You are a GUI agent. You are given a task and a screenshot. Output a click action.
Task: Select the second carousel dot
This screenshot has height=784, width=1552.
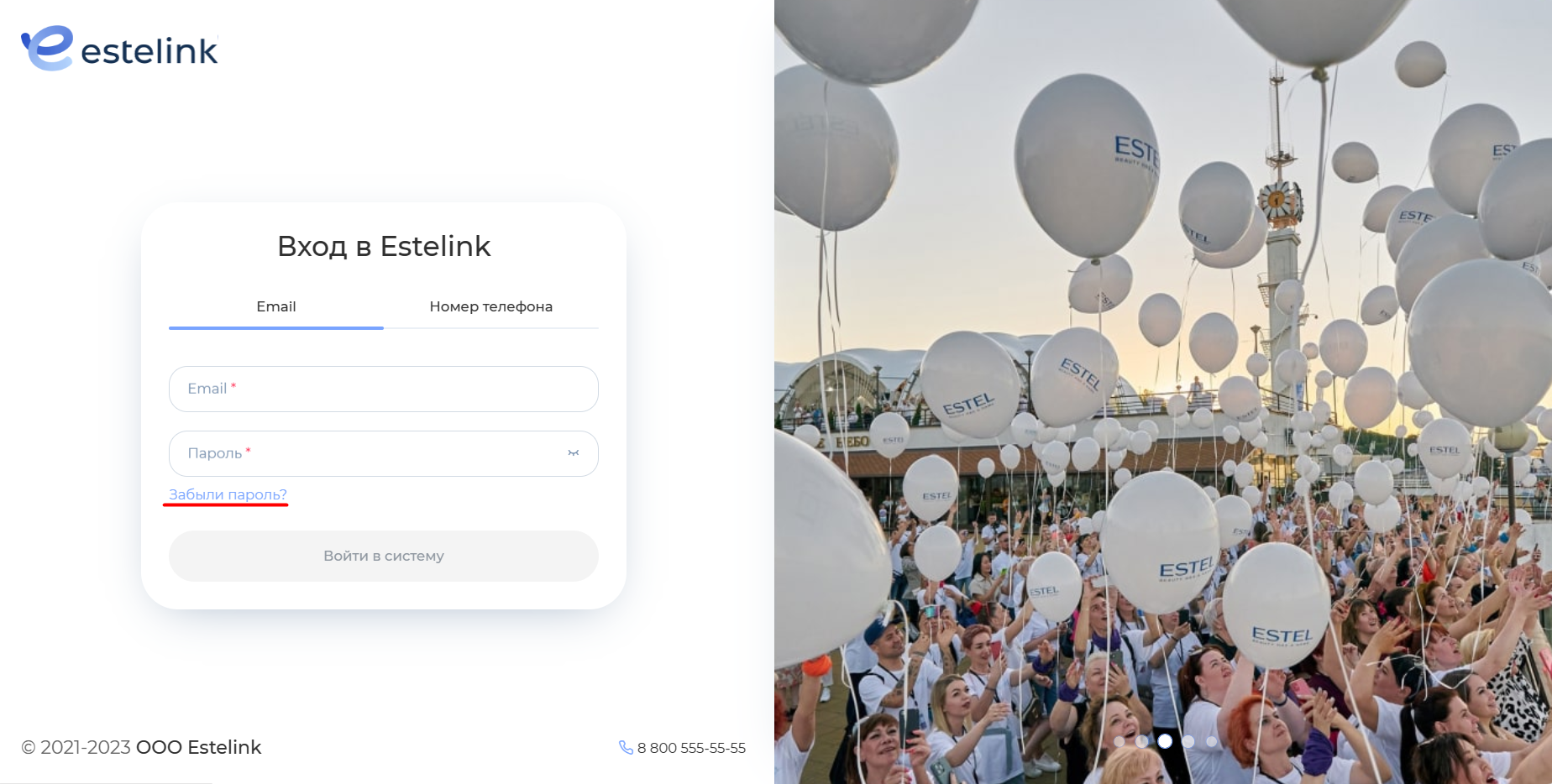pos(1141,741)
